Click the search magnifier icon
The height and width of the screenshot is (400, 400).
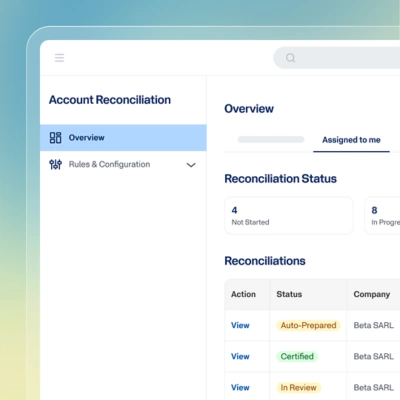tap(290, 58)
